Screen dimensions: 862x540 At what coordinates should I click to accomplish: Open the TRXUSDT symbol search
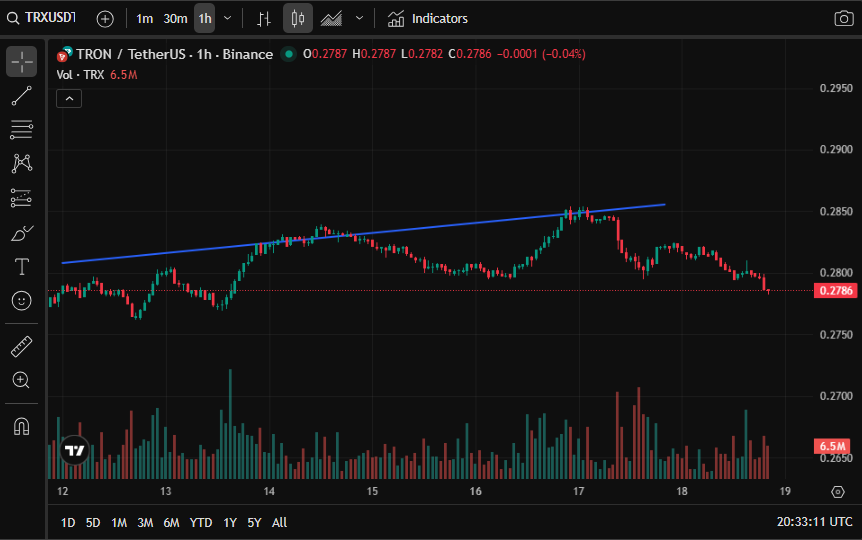tap(41, 18)
